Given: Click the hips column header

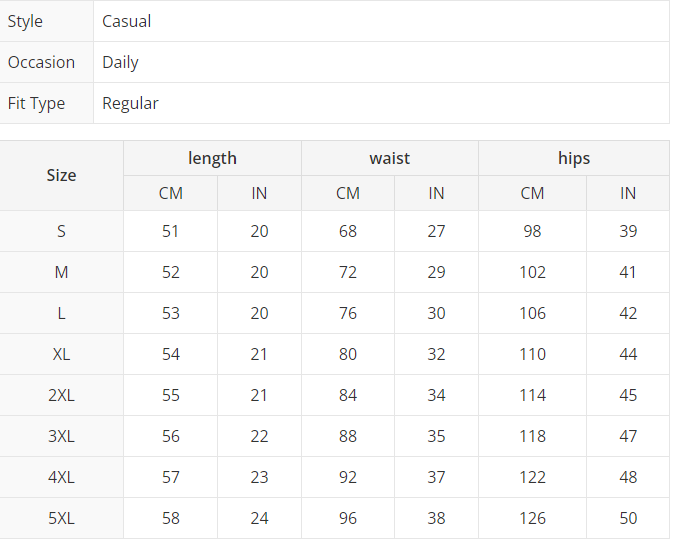Looking at the screenshot, I should click(574, 158).
